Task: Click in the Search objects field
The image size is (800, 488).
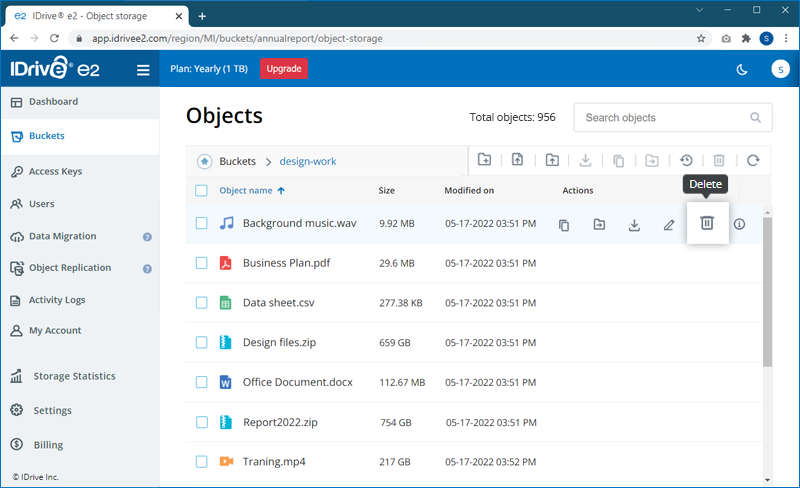Action: click(x=660, y=118)
